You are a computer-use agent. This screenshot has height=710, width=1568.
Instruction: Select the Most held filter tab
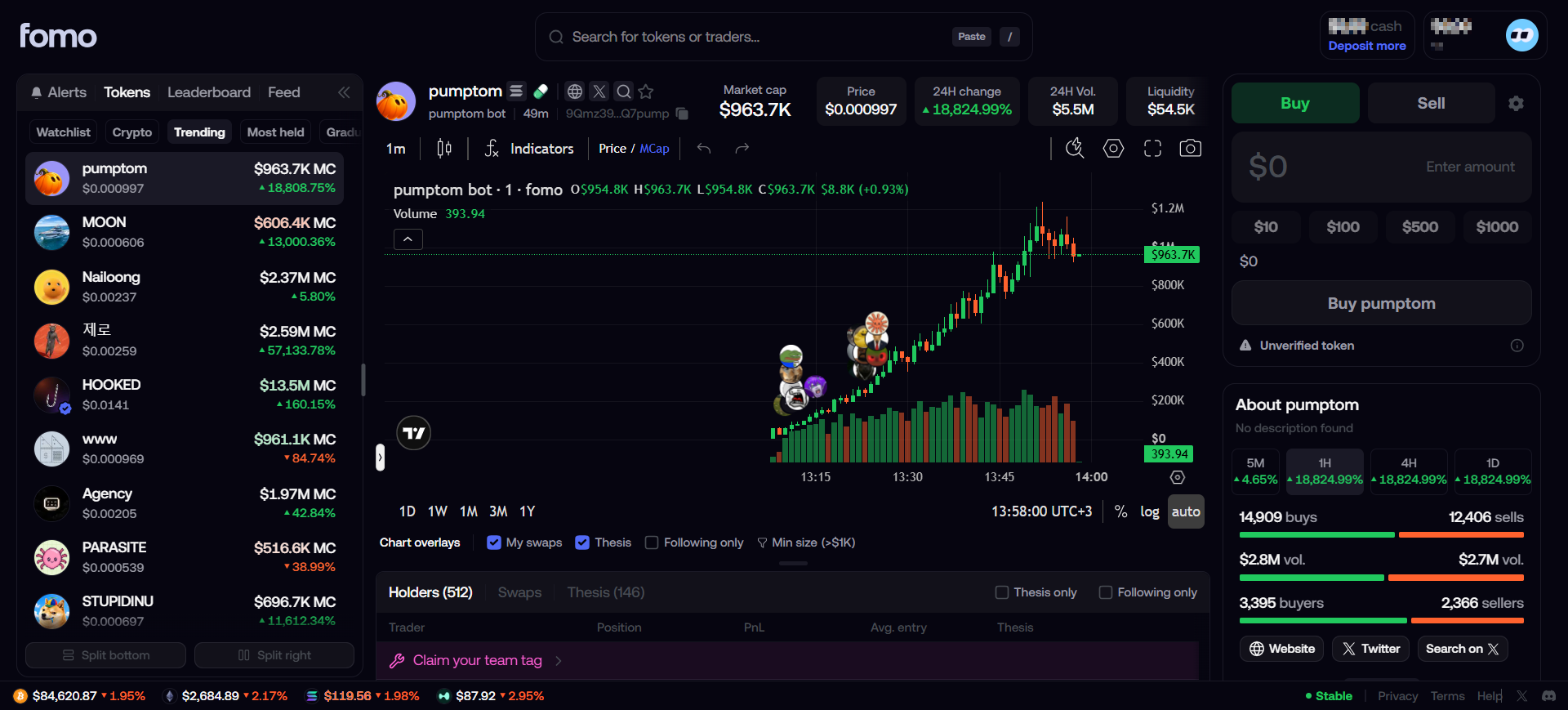coord(276,132)
